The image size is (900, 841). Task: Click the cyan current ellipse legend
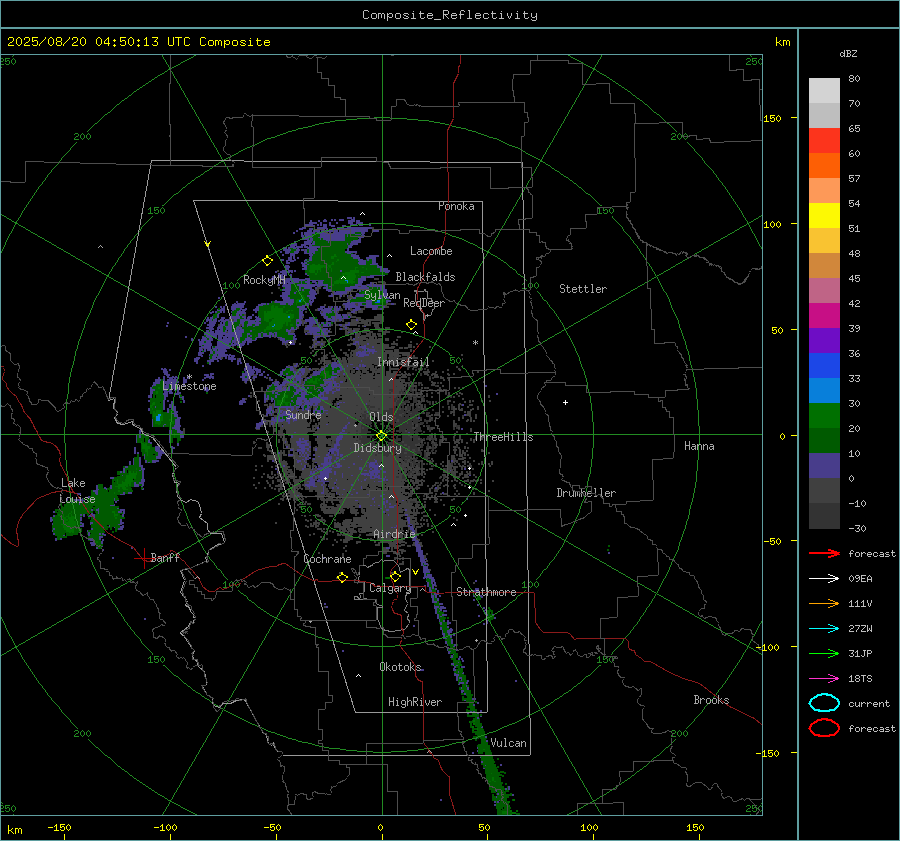(x=824, y=703)
